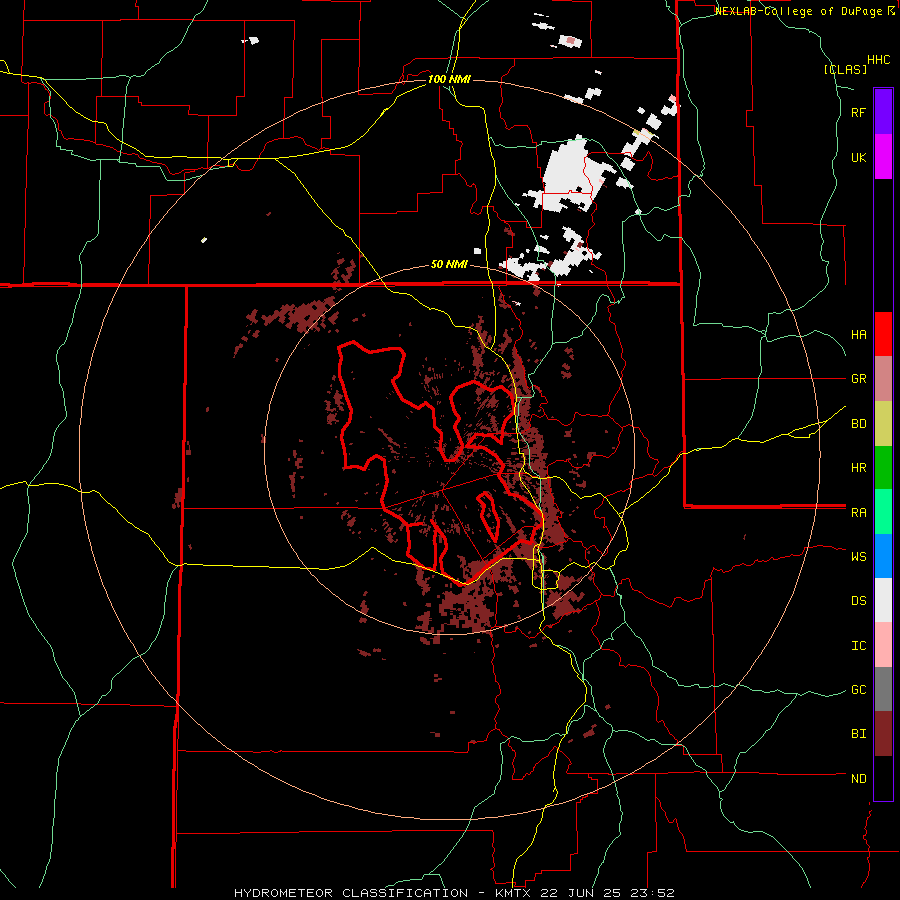Click the [CLAS] units label
900x900 pixels.
(845, 69)
